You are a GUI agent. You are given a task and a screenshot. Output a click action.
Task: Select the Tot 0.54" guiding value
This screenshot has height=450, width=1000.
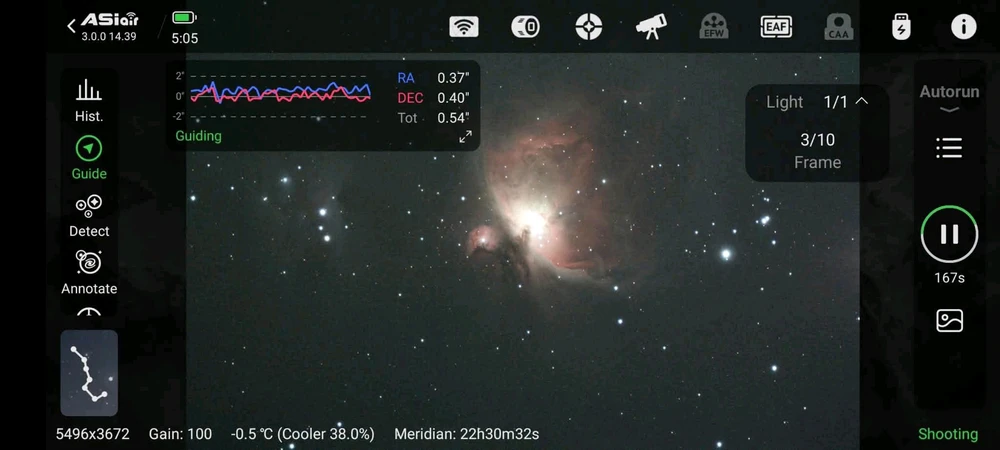434,118
